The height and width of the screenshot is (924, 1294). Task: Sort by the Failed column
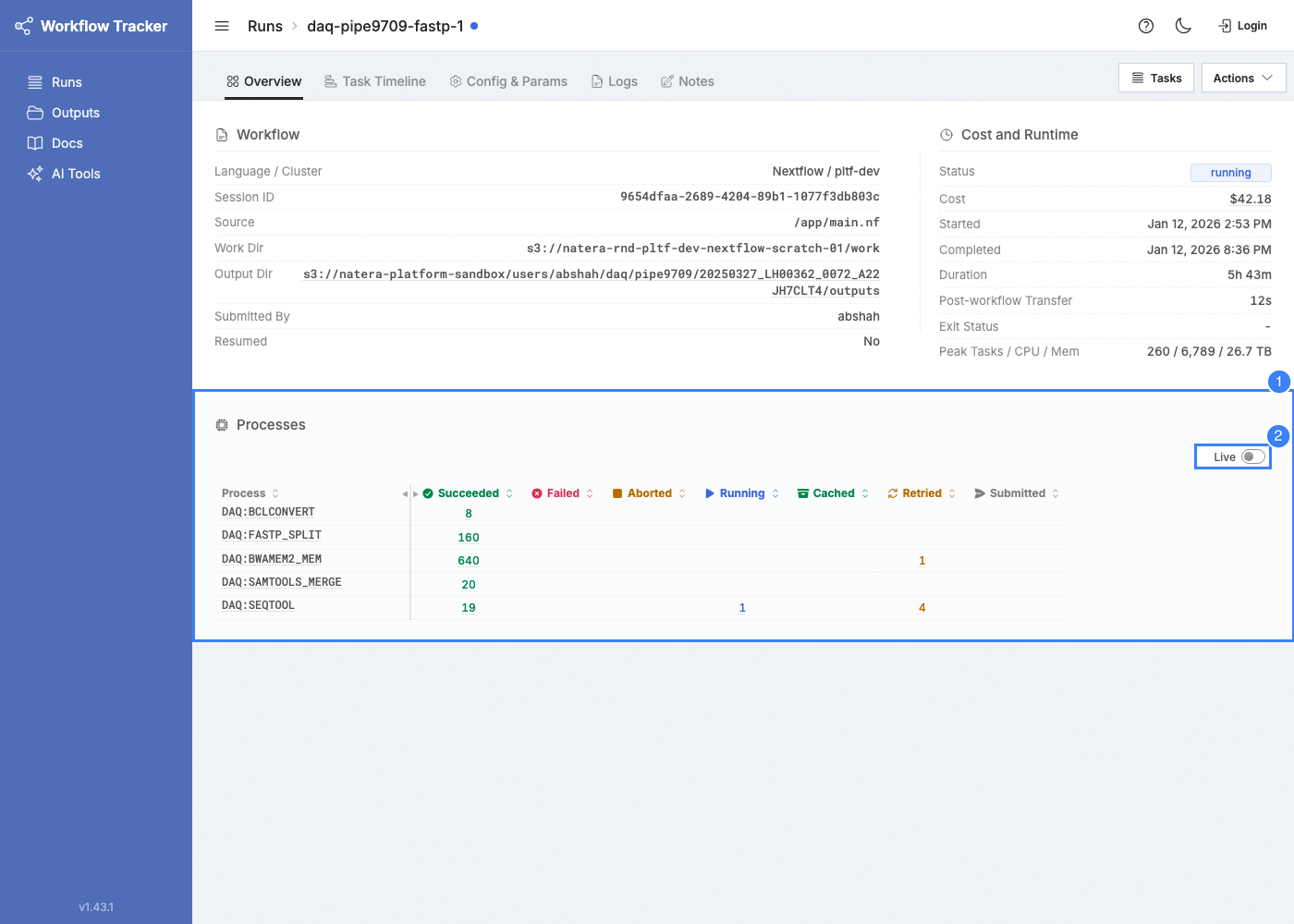click(590, 493)
